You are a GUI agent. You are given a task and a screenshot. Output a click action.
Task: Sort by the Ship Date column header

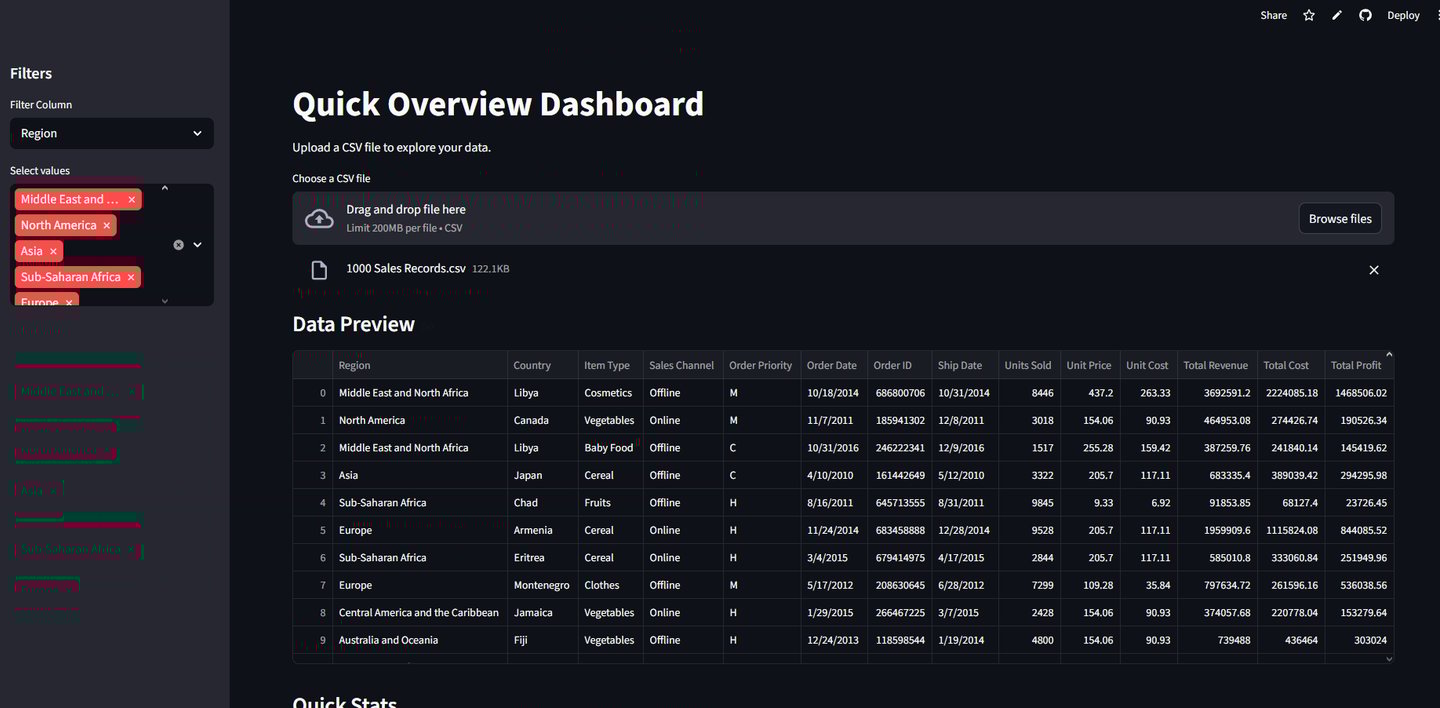click(964, 365)
